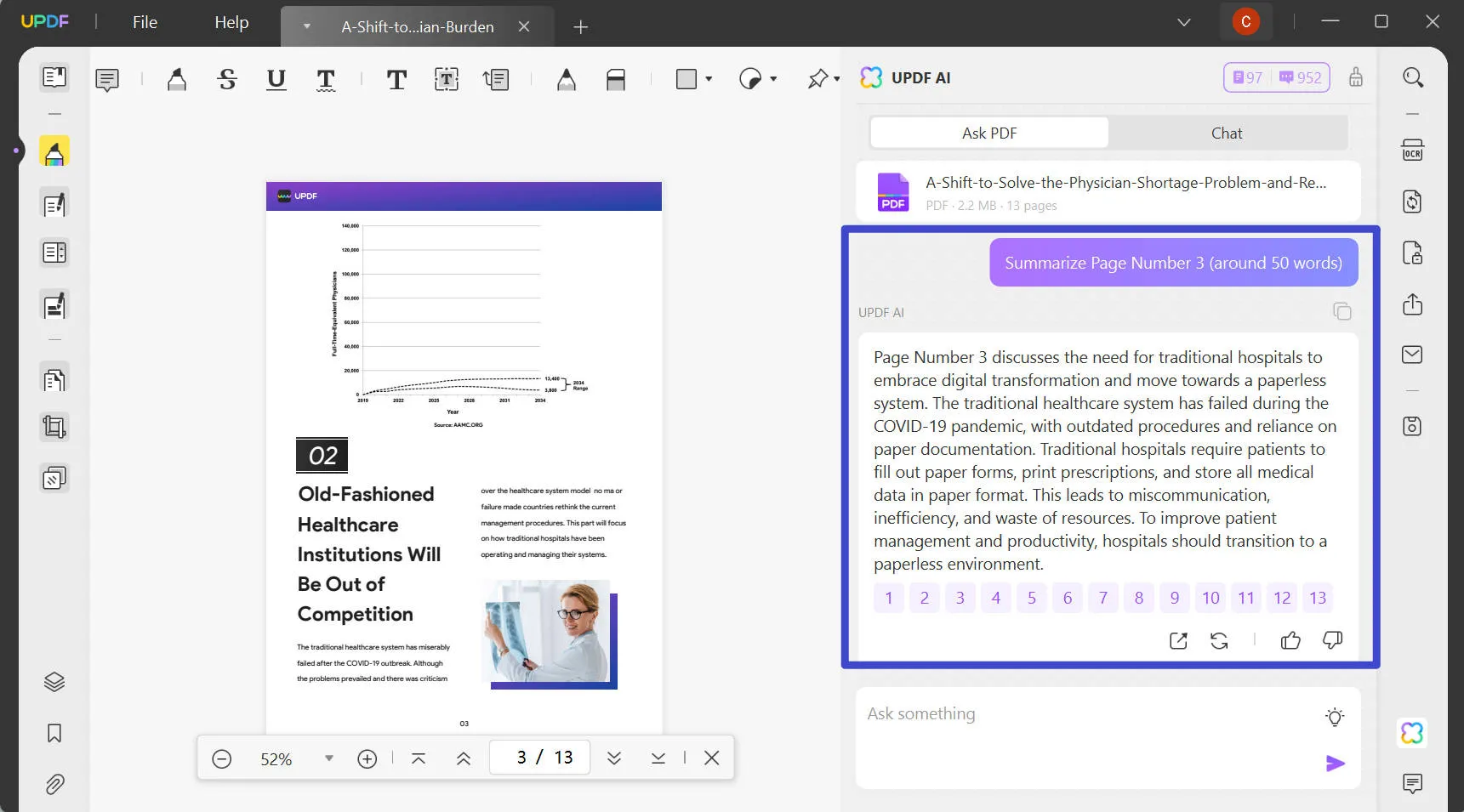This screenshot has height=812, width=1464.
Task: Open the Edit PDF mode icon
Action: (x=54, y=204)
